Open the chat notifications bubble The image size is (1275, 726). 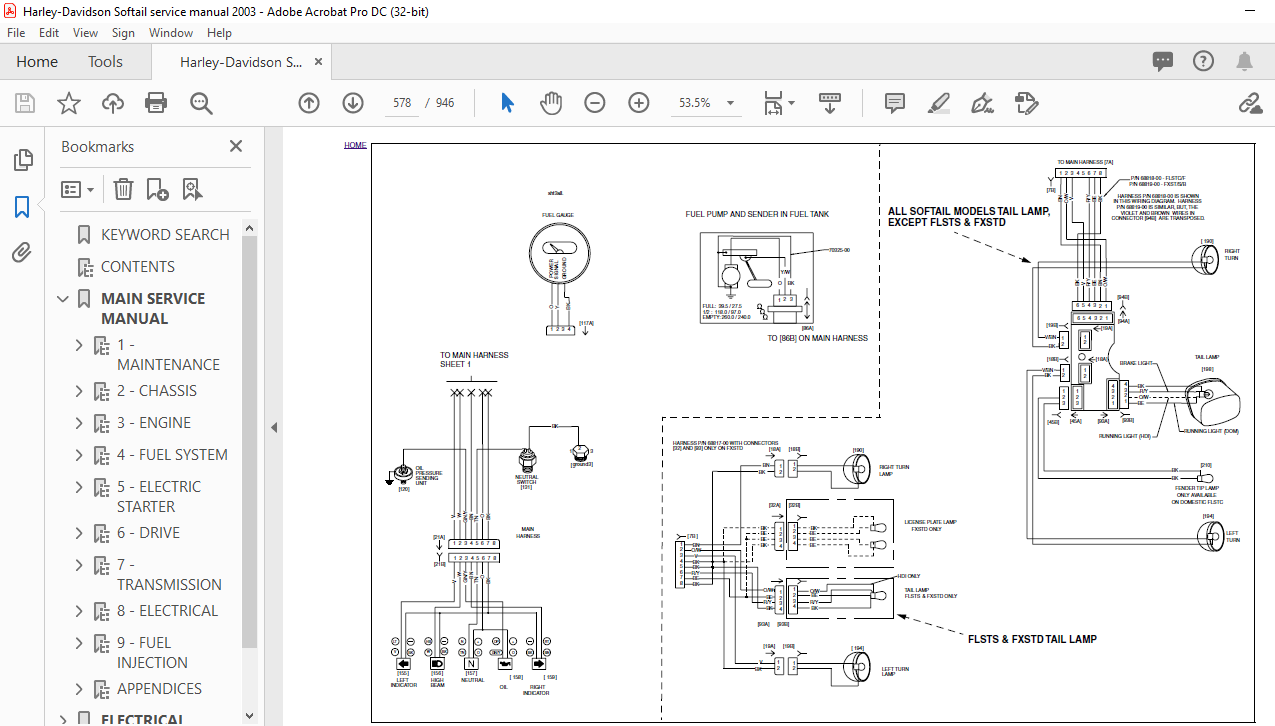click(1162, 62)
